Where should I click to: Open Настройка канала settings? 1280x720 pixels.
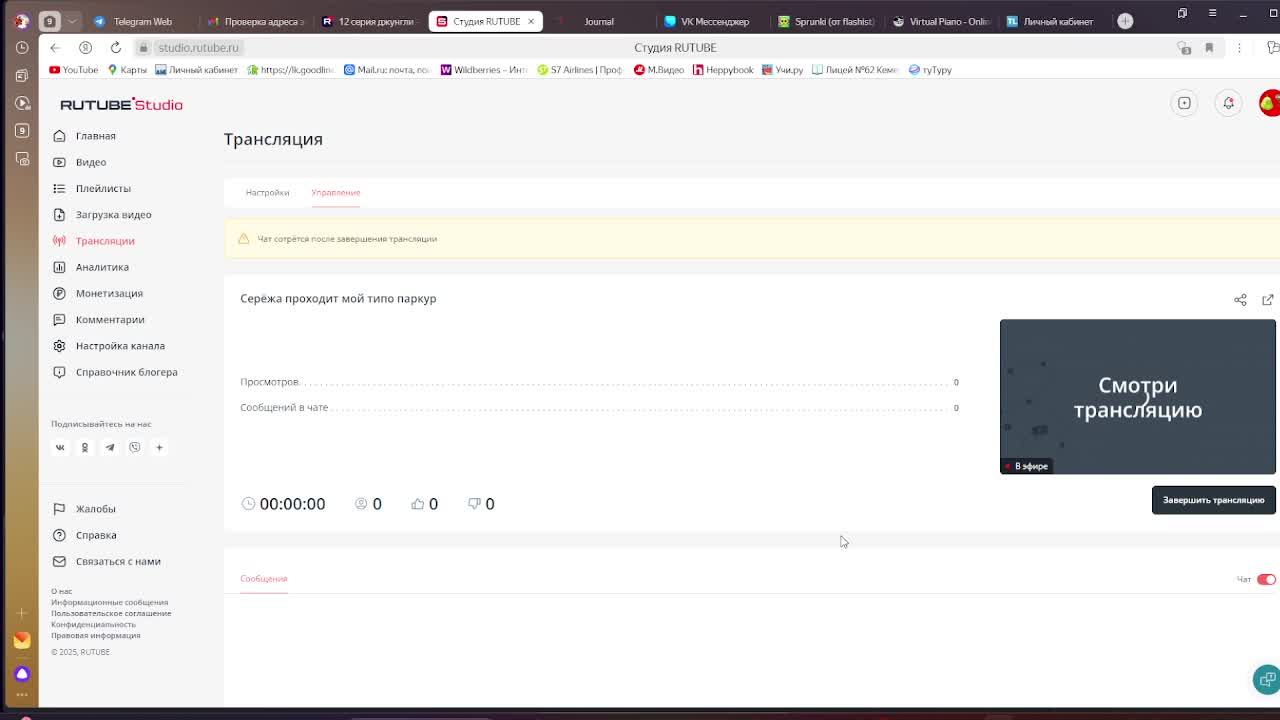[x=120, y=346]
